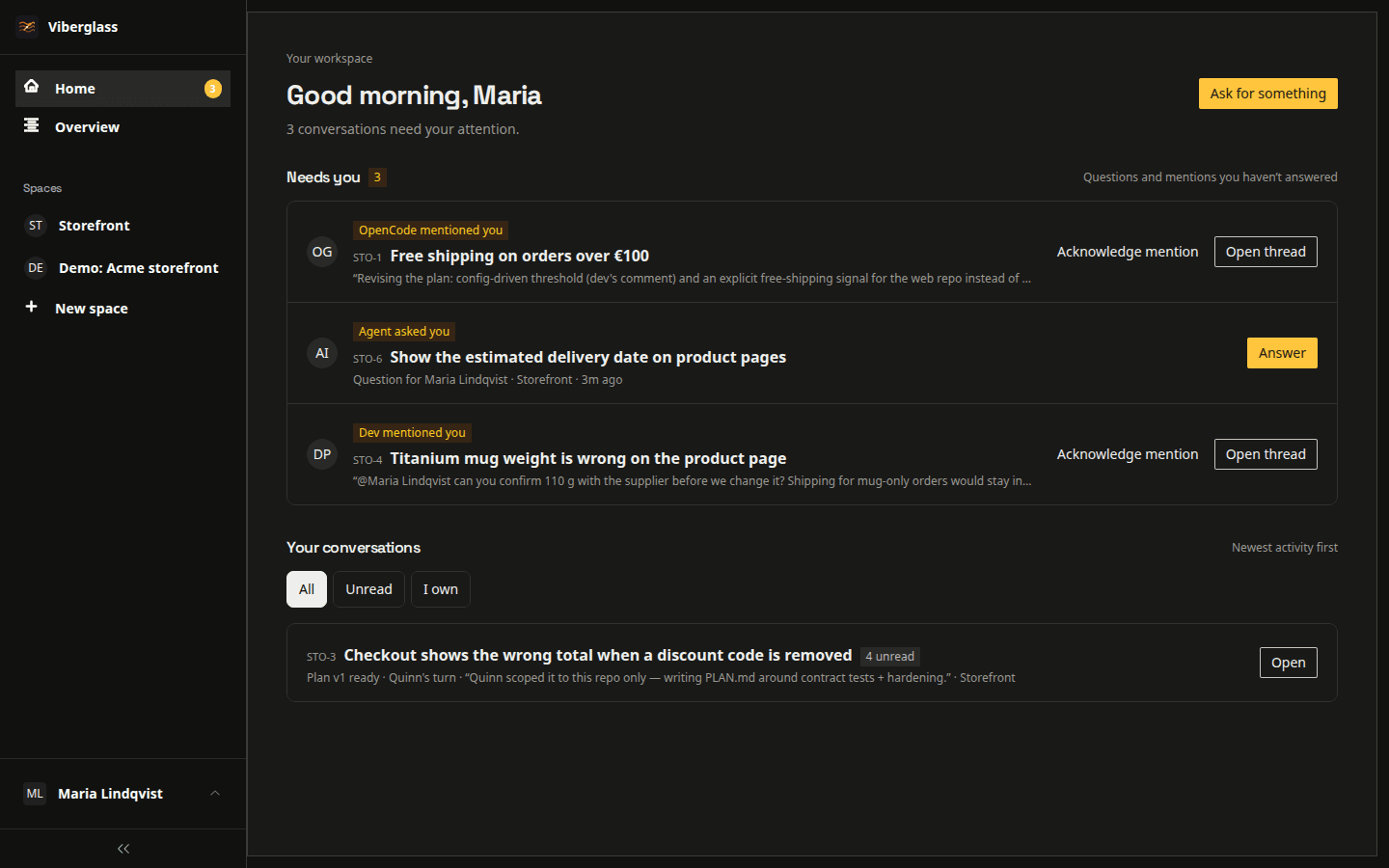Viewport: 1389px width, 868px height.
Task: Click the OG avatar on STO-1 row
Action: (x=322, y=252)
